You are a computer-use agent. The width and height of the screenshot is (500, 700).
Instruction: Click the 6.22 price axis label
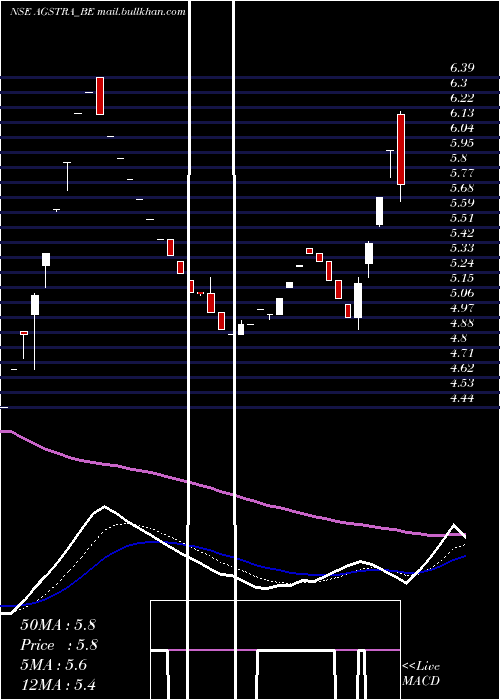(462, 98)
